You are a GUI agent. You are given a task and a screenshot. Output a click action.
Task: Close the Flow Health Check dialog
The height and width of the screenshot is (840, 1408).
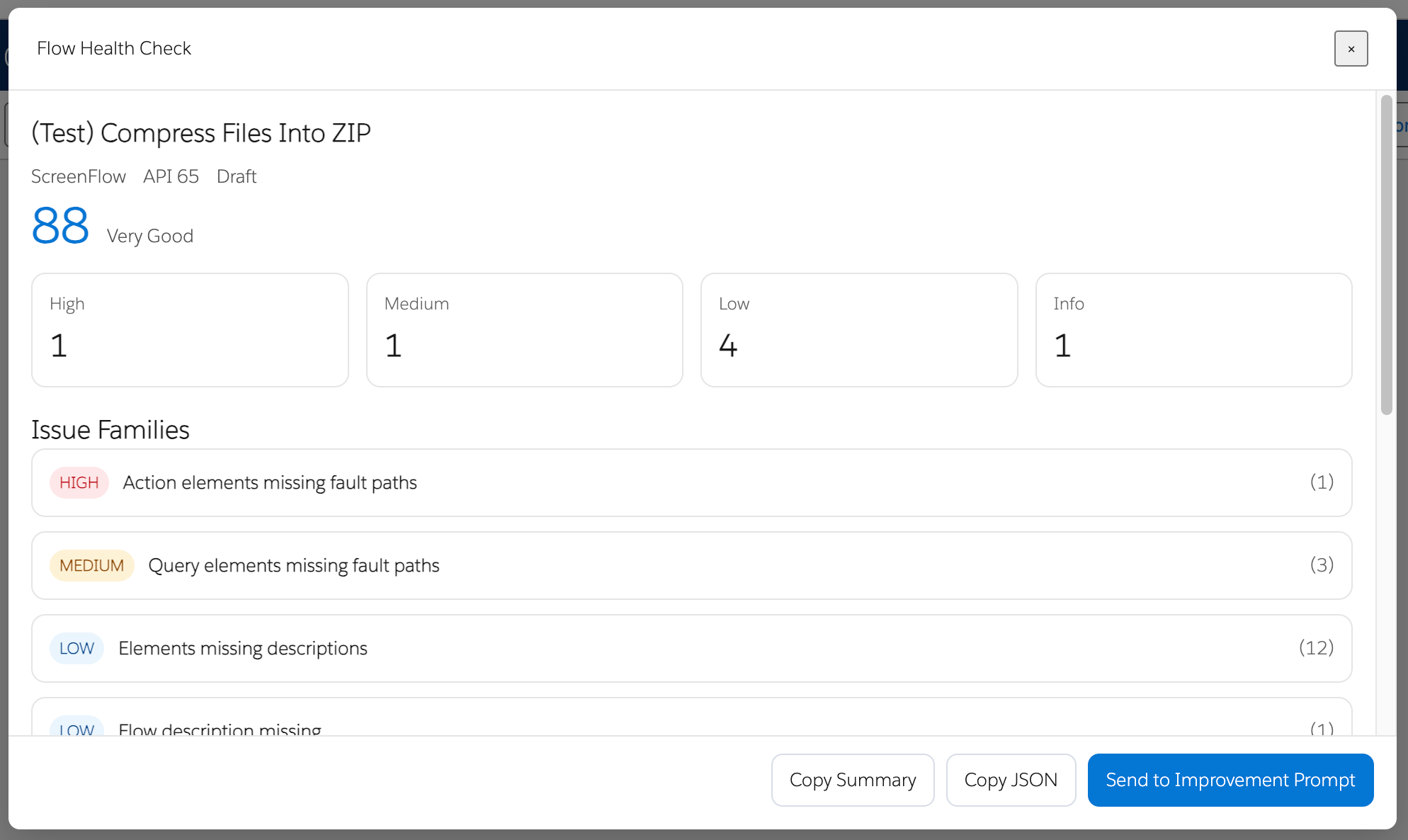coord(1351,48)
